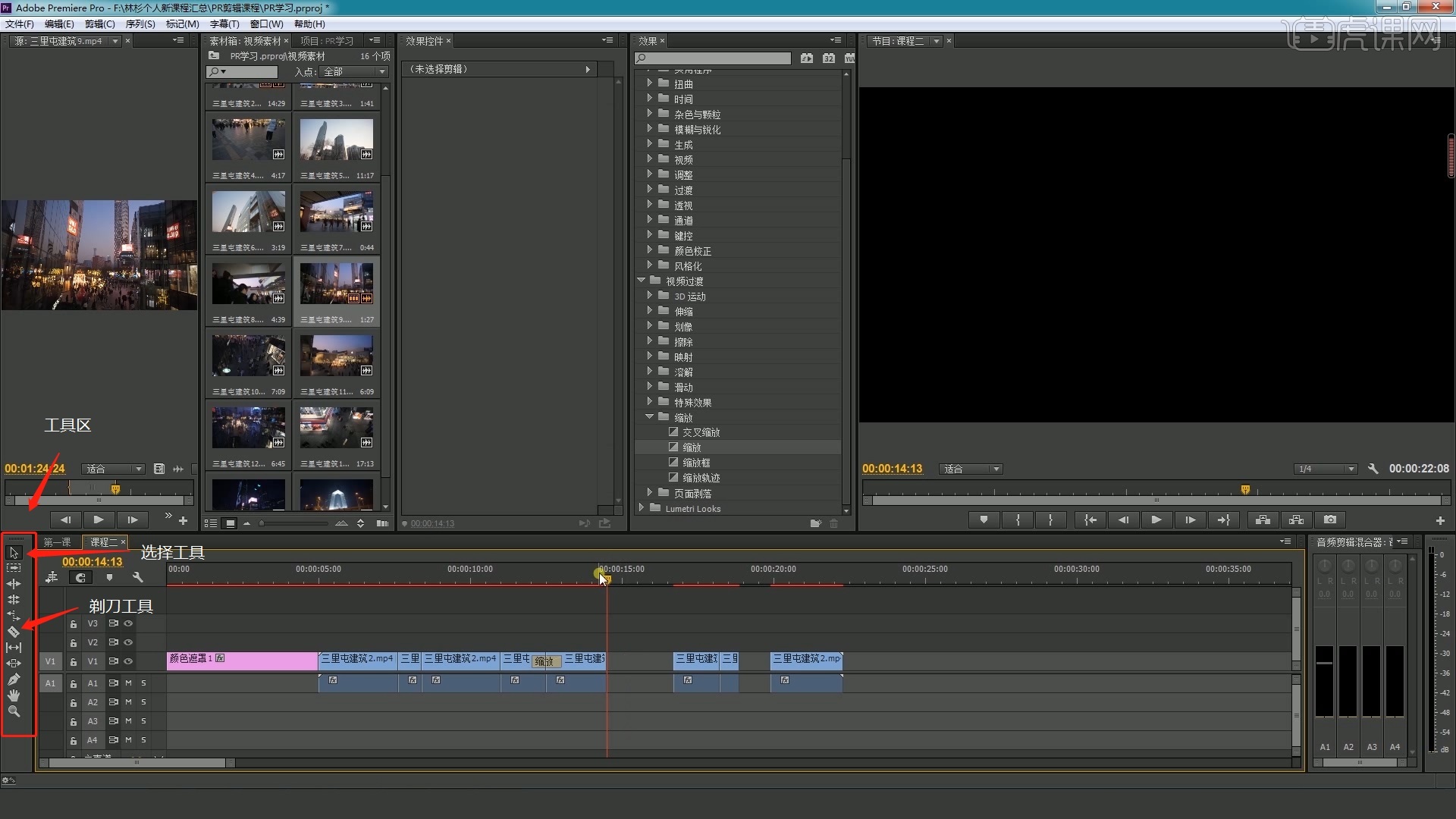Solo audio track A2

coord(143,702)
